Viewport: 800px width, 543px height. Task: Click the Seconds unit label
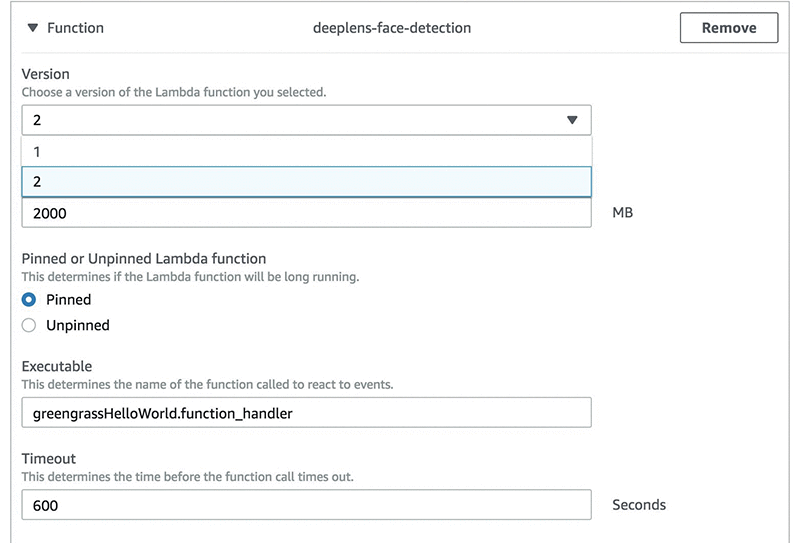(x=638, y=505)
